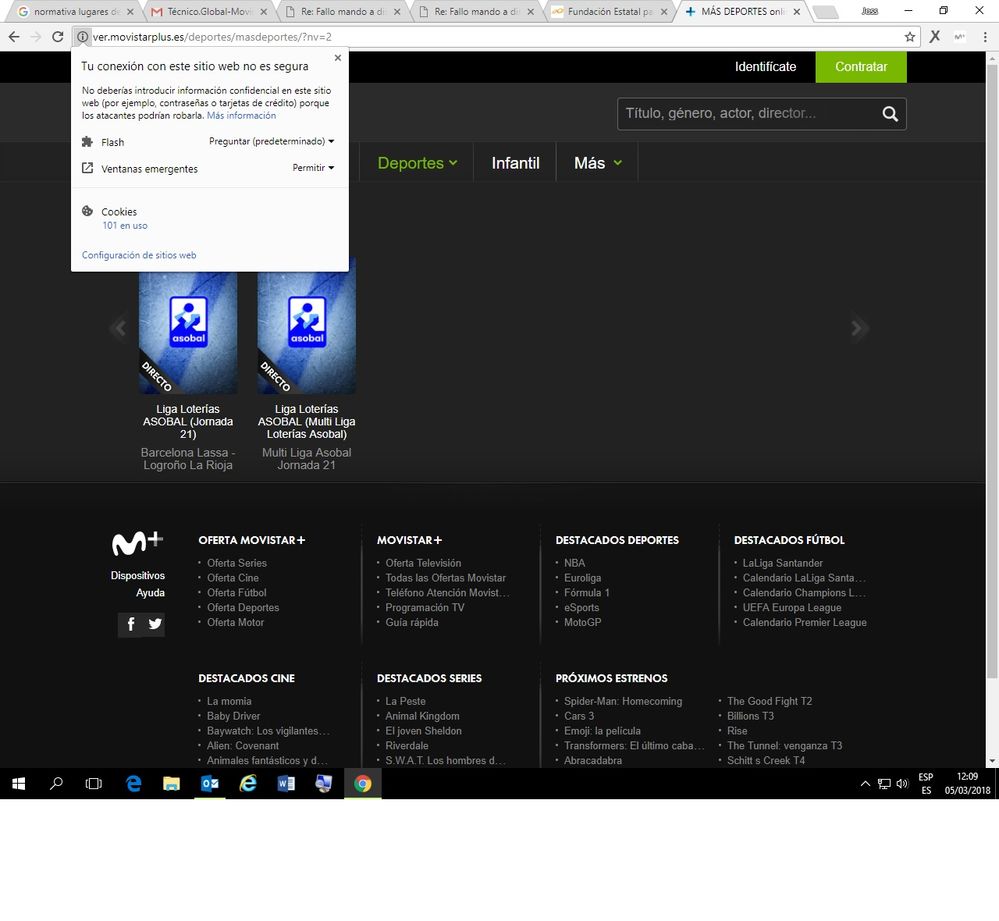Open Configuración de sitios web link
The image size is (999, 921).
tap(139, 255)
